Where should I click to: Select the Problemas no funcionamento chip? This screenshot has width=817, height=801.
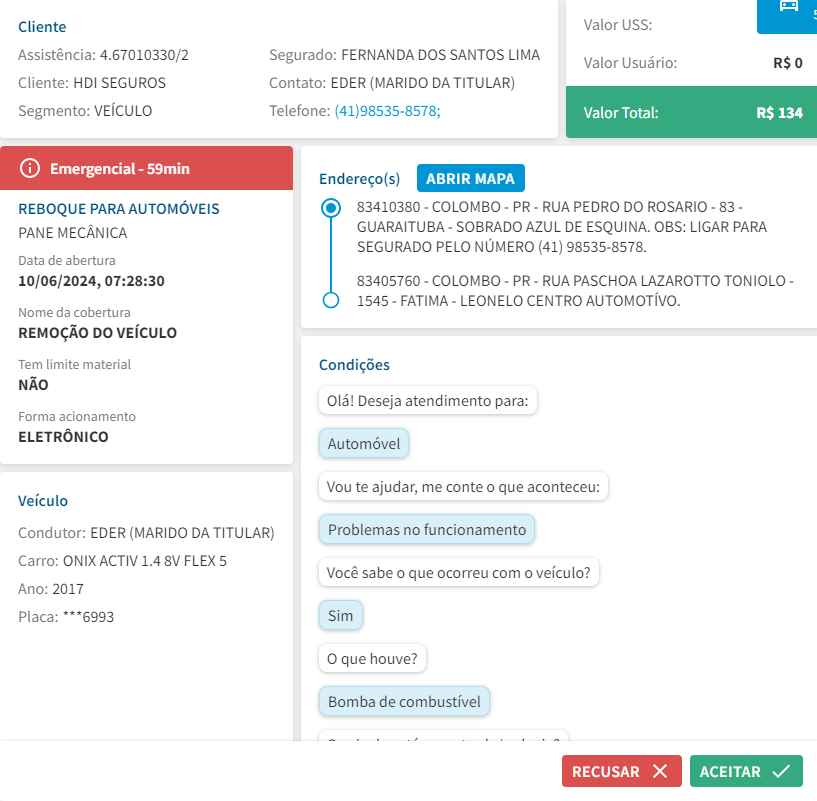point(427,530)
